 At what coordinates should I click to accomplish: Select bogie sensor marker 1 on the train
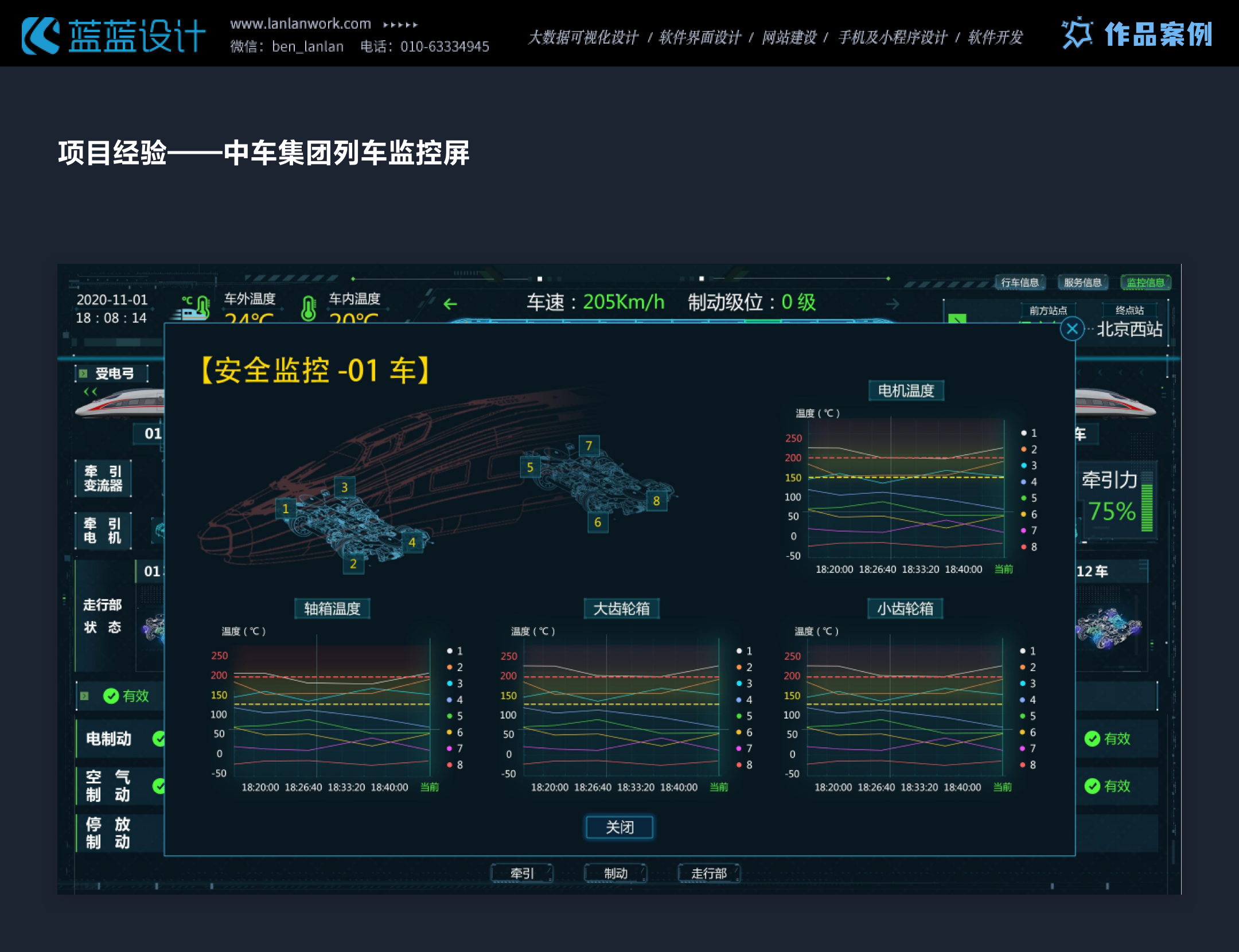tap(285, 509)
